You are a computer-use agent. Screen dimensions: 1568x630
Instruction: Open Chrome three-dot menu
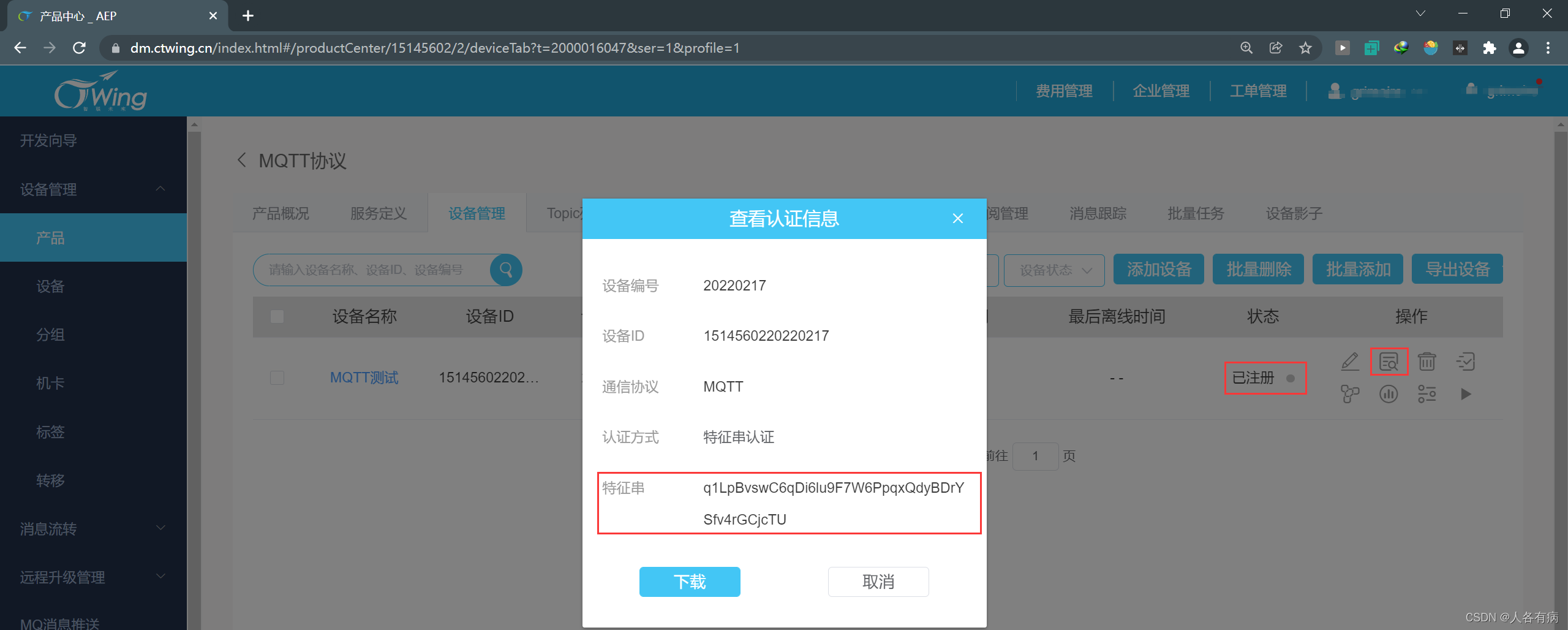(1548, 48)
